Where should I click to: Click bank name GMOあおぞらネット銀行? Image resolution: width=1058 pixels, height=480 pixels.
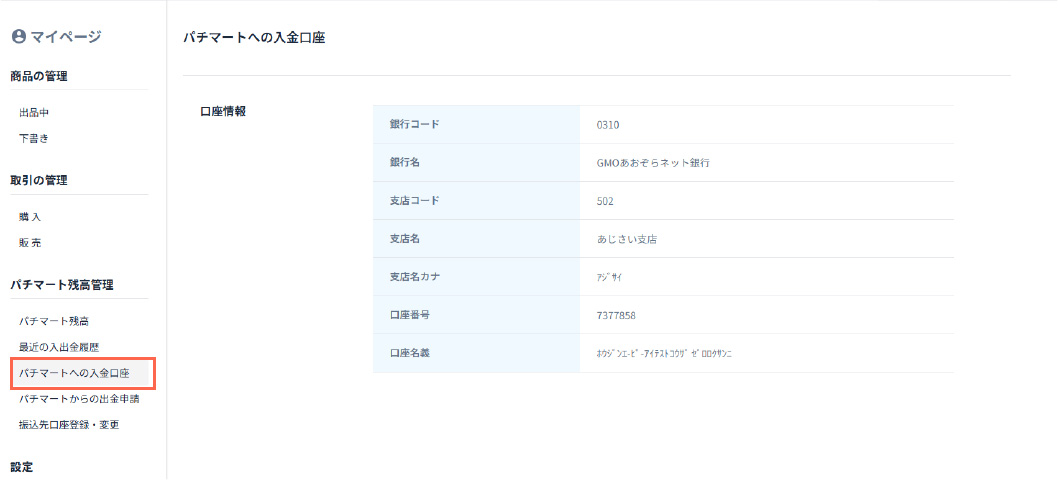(x=653, y=163)
